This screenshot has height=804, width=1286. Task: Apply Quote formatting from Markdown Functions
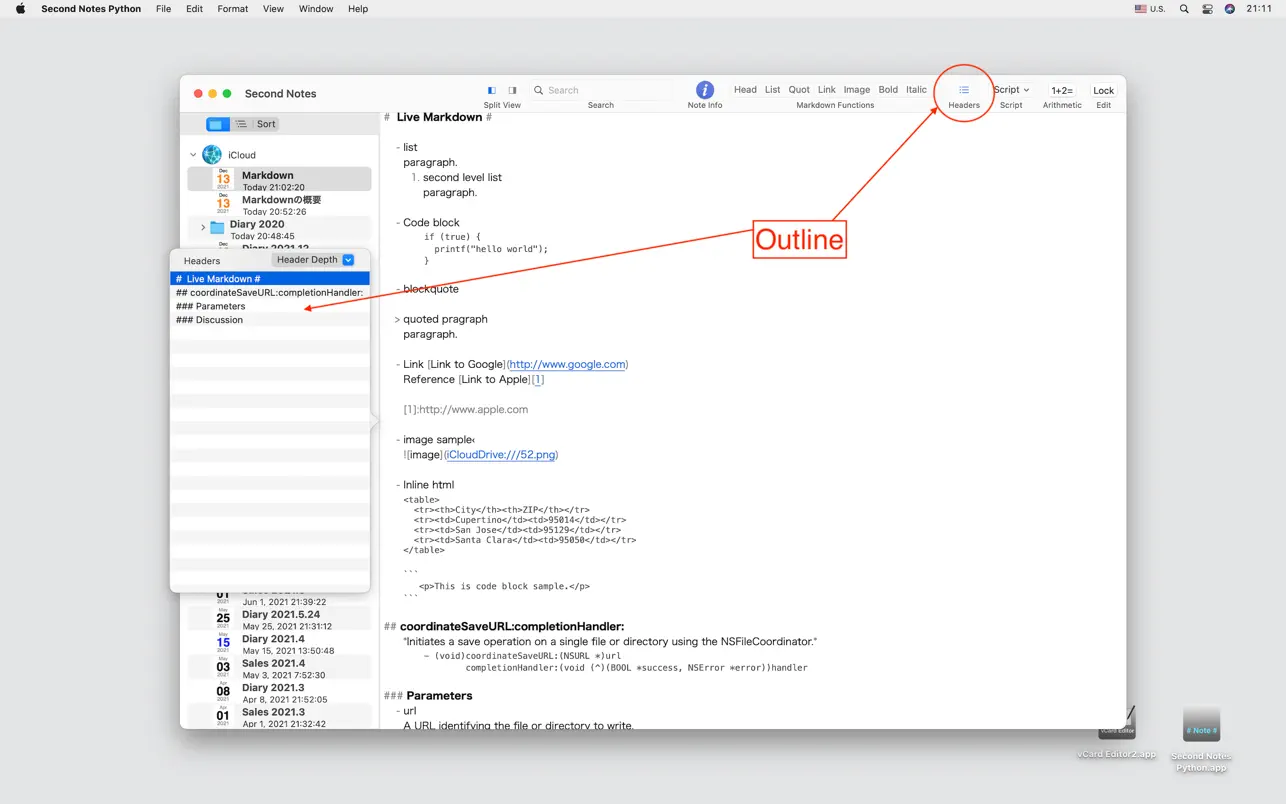pos(798,89)
